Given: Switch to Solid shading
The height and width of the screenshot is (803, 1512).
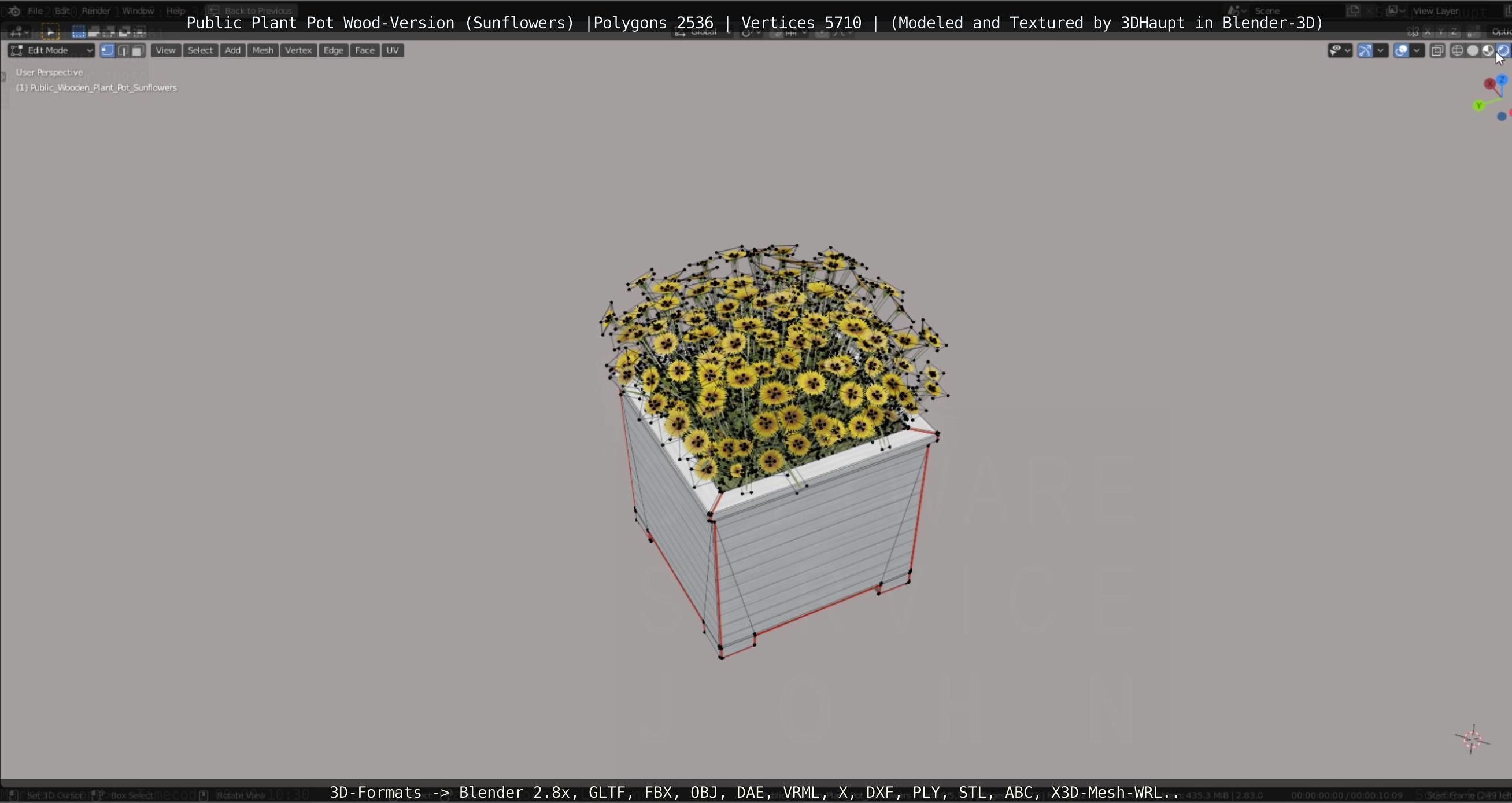Looking at the screenshot, I should coord(1473,50).
